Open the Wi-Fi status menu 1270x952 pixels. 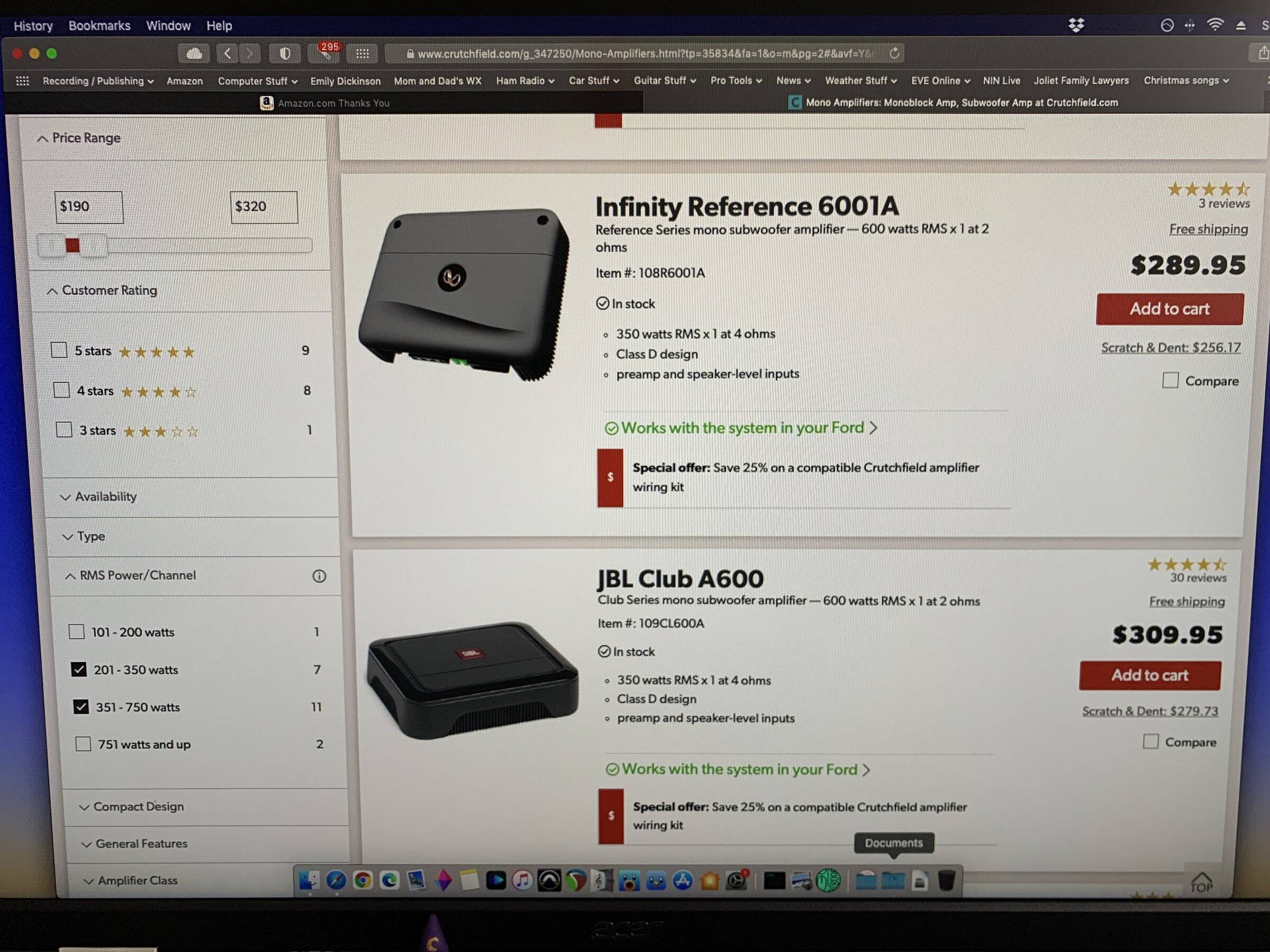1215,25
